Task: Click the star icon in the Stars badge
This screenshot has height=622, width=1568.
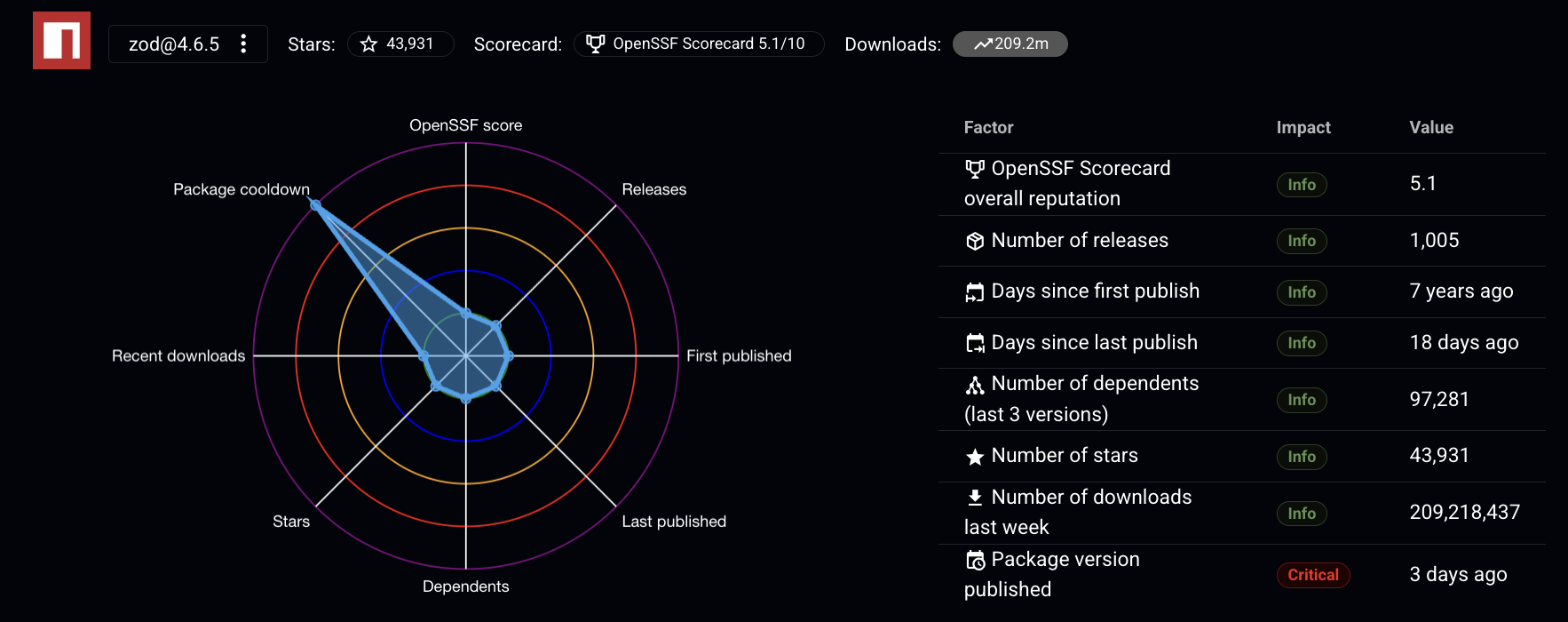Action: point(368,44)
